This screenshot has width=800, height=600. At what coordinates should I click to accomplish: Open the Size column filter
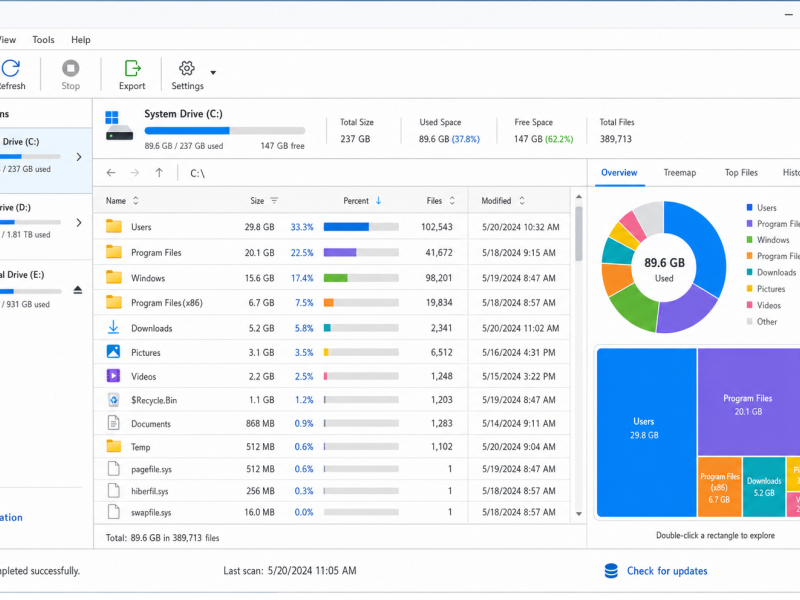click(274, 201)
